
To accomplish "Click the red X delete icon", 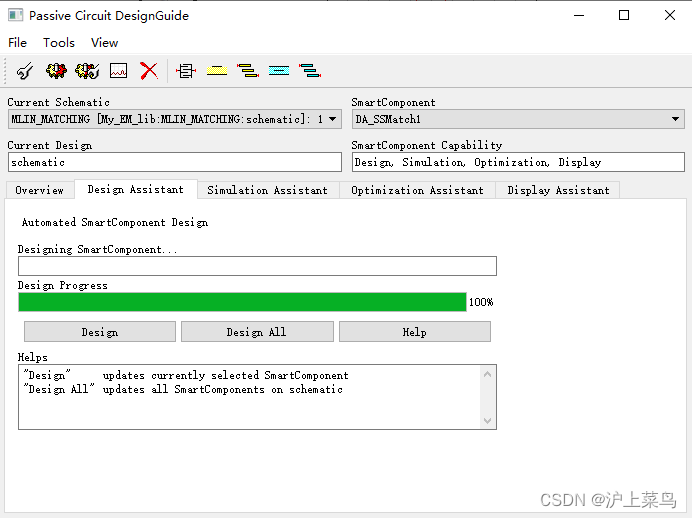I will click(x=149, y=71).
